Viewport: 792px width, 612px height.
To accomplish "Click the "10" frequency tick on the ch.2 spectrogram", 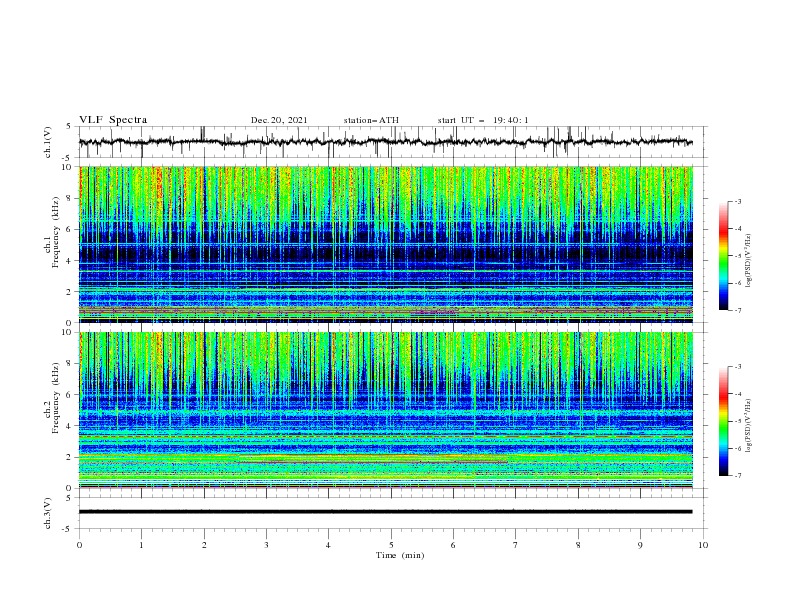I will pos(68,332).
